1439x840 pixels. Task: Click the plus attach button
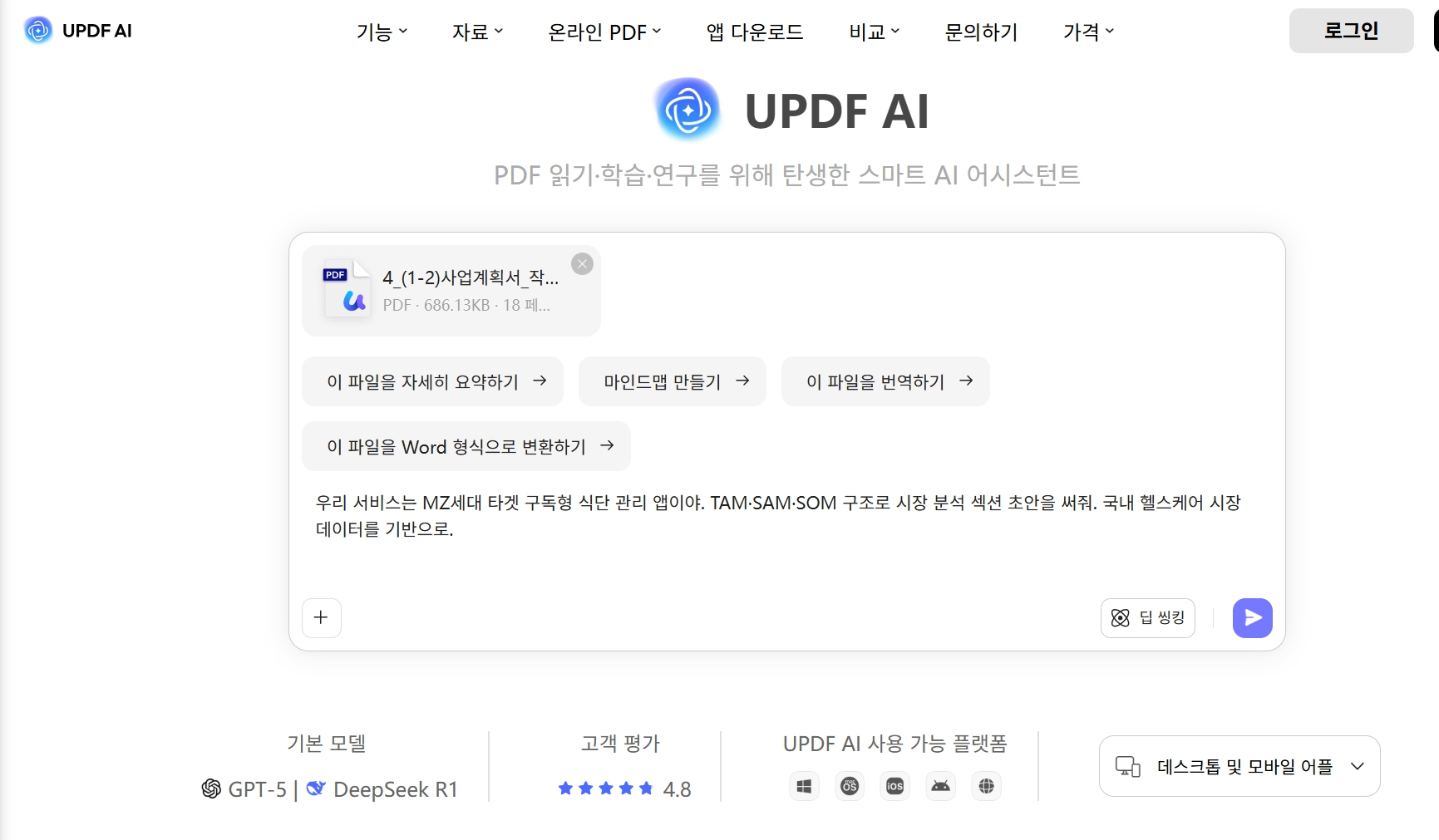coord(322,617)
